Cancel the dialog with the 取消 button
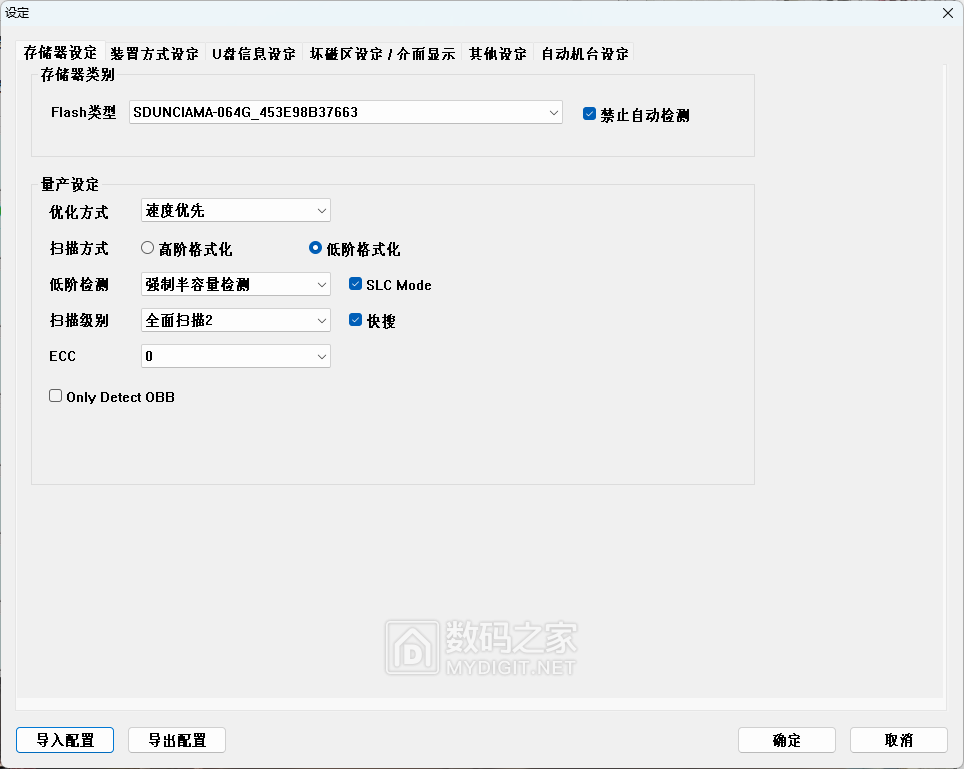964x769 pixels. [x=899, y=740]
